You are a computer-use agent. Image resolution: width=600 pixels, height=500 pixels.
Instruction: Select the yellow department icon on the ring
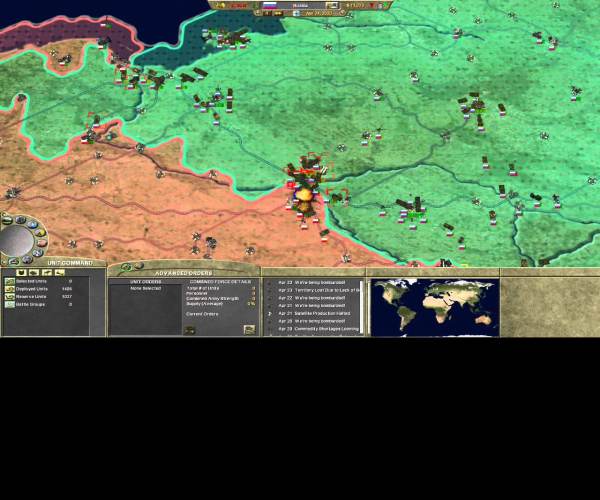(x=41, y=232)
